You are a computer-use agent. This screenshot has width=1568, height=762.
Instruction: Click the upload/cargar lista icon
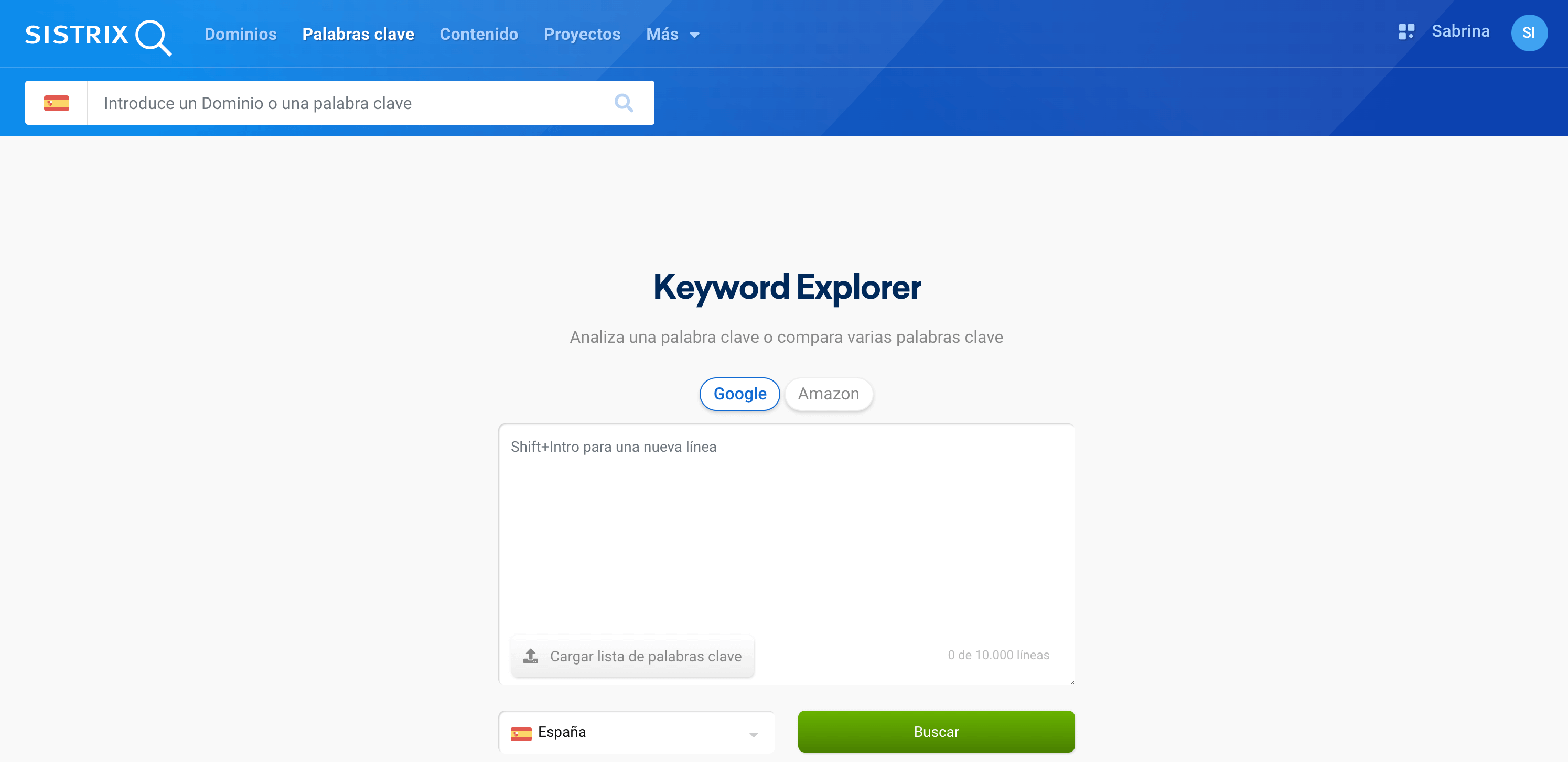point(531,656)
